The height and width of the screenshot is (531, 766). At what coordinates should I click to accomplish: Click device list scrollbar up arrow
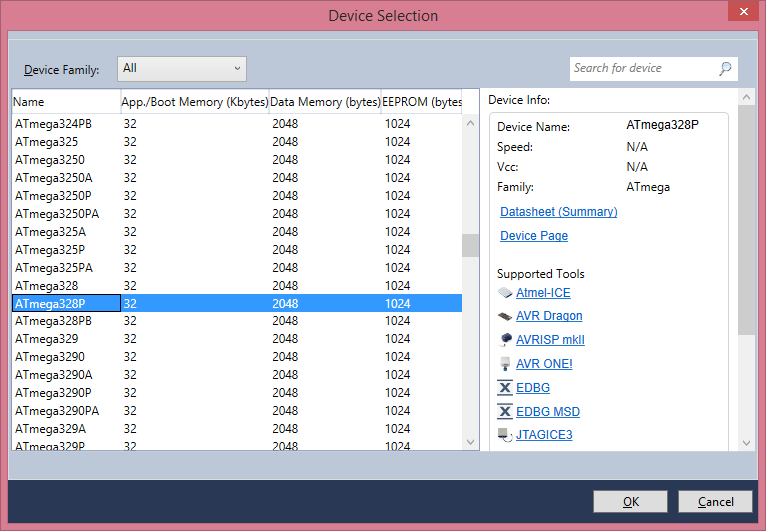click(470, 123)
